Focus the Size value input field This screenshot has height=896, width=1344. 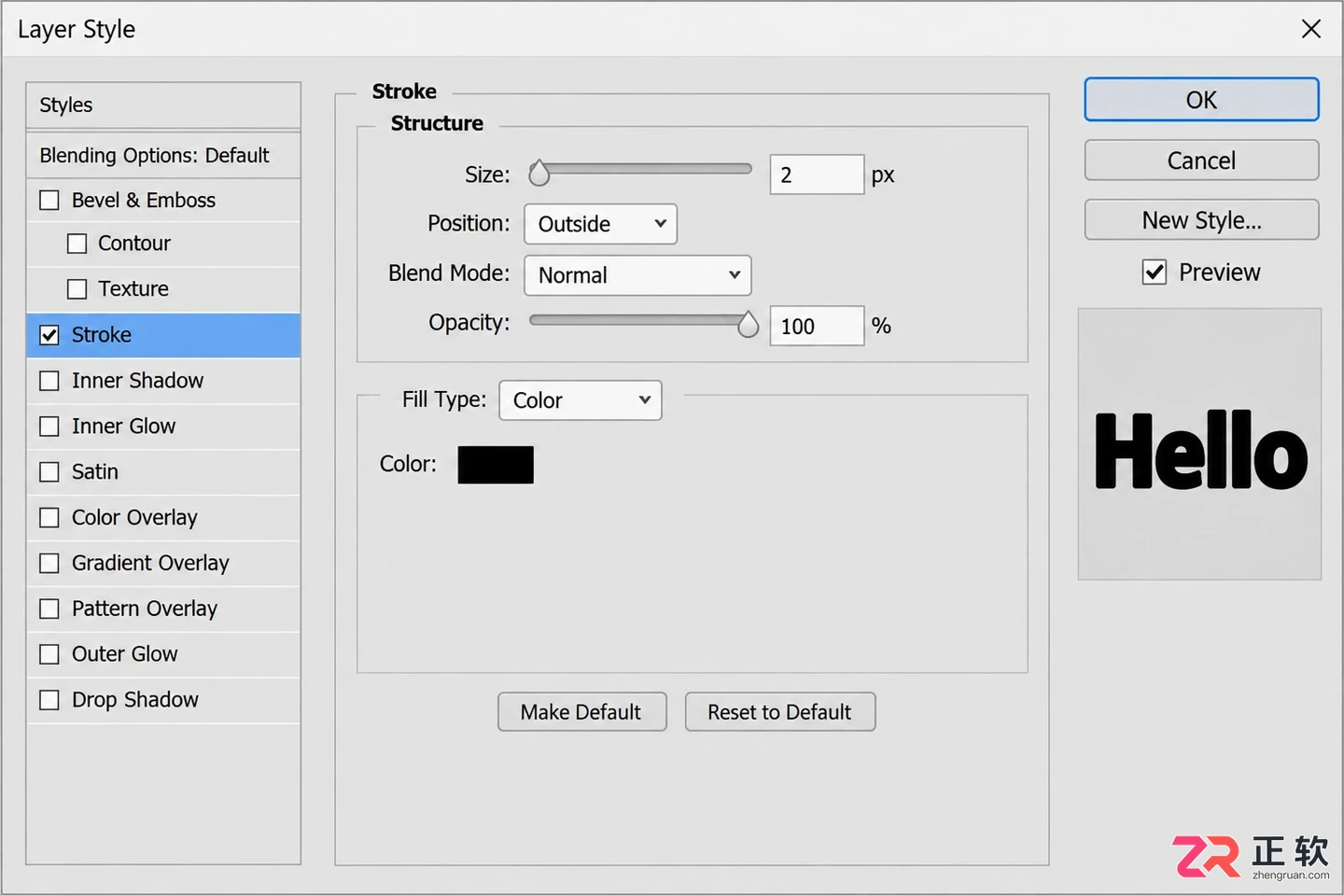(x=817, y=175)
